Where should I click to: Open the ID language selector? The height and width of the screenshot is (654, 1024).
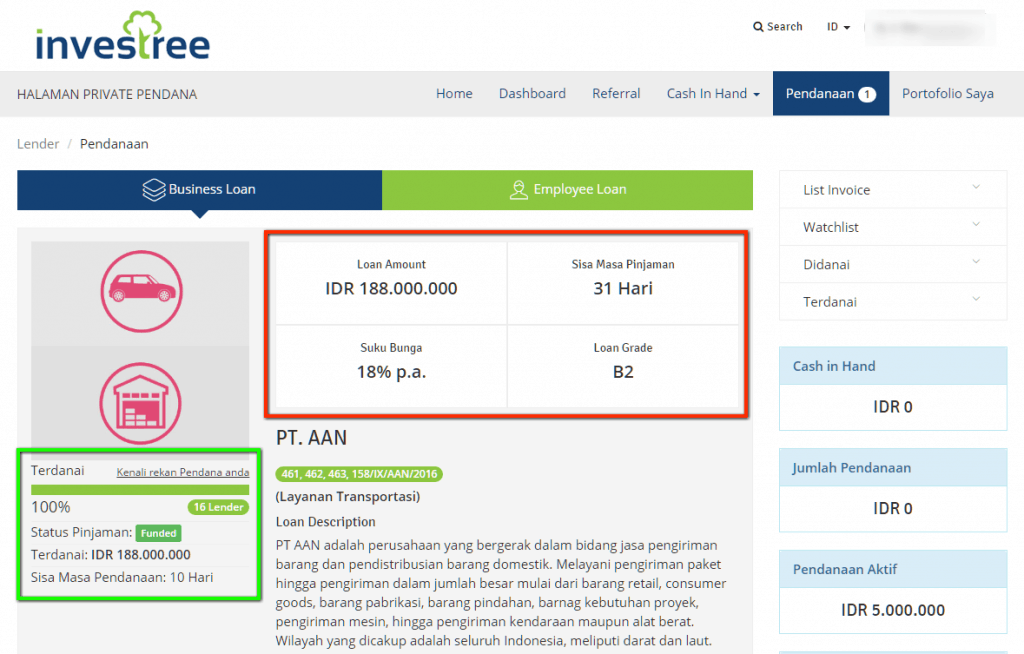tap(838, 27)
